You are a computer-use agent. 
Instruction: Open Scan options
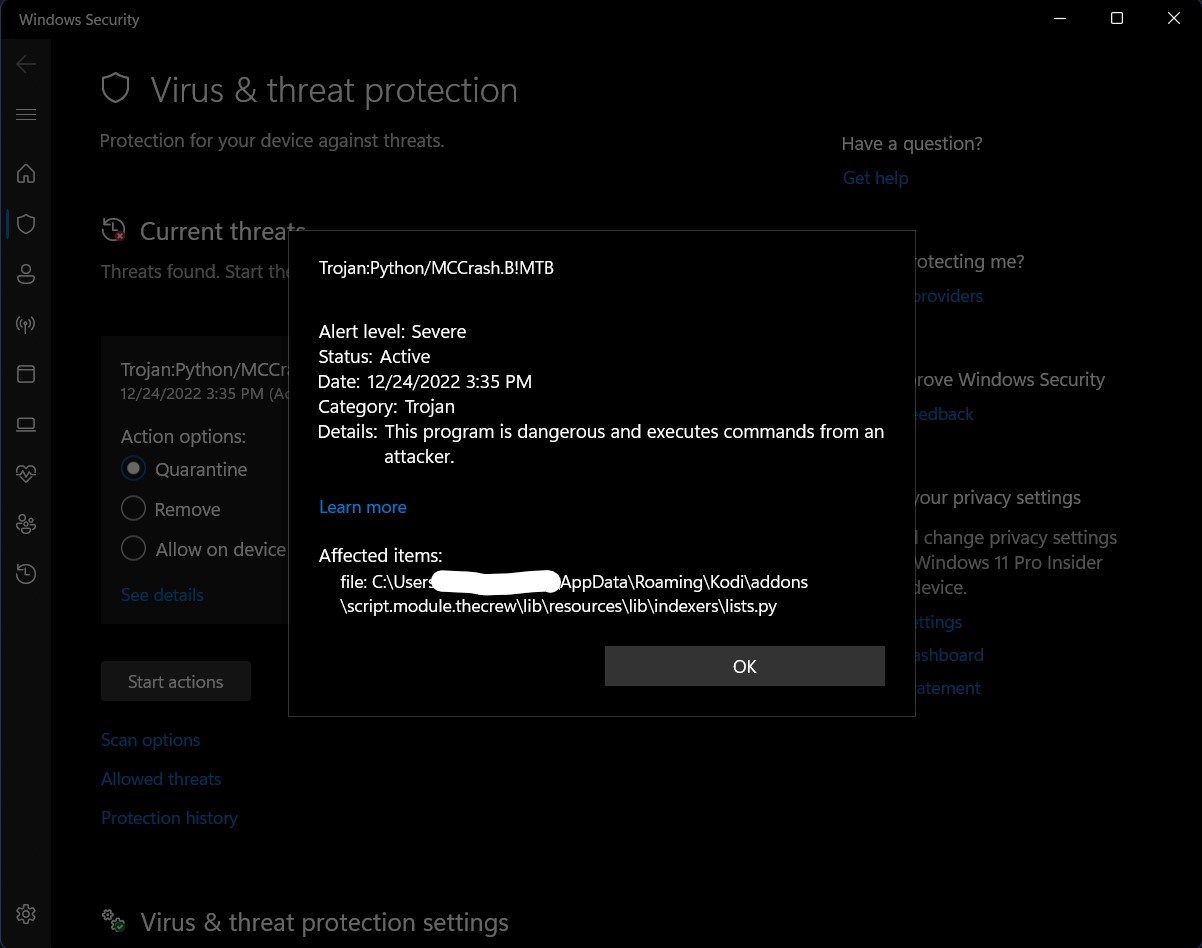pyautogui.click(x=150, y=740)
